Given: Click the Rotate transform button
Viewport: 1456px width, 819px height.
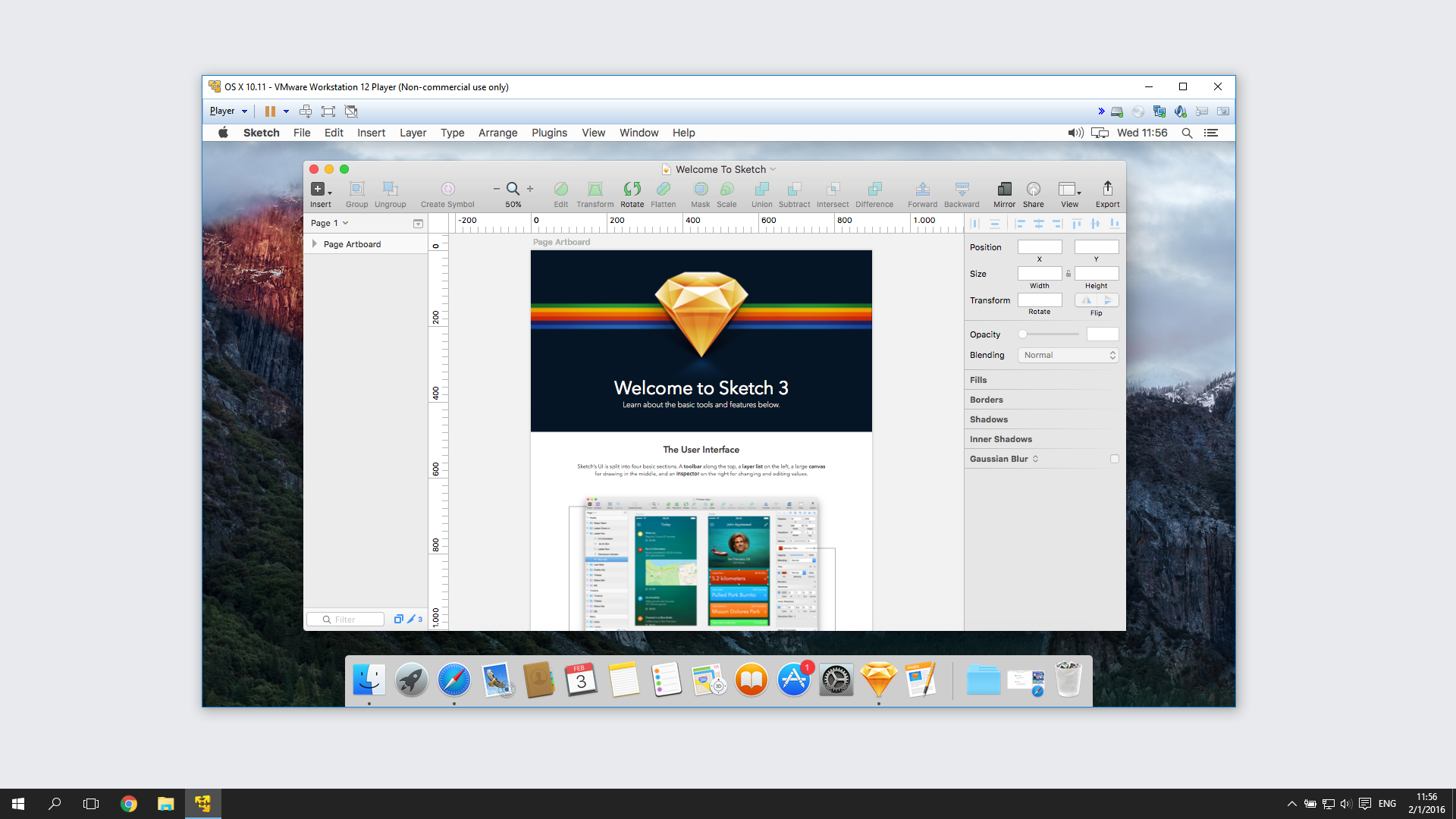Looking at the screenshot, I should (1040, 299).
